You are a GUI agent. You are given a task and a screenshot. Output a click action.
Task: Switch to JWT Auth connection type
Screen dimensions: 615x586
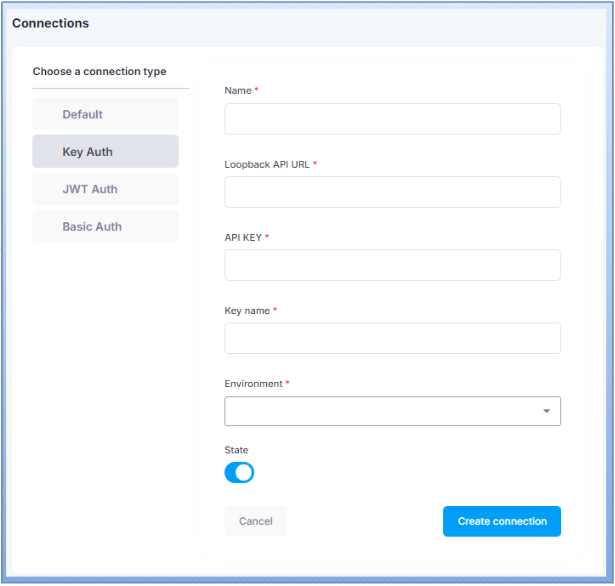pyautogui.click(x=105, y=189)
